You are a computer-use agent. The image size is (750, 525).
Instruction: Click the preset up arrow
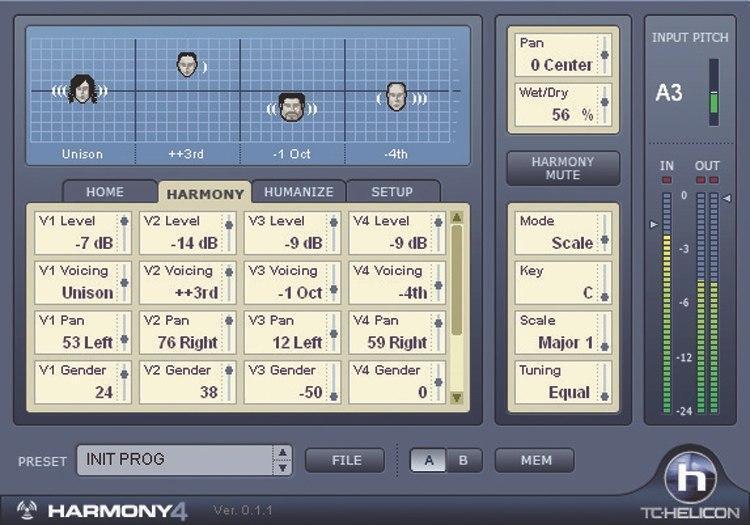pos(284,453)
